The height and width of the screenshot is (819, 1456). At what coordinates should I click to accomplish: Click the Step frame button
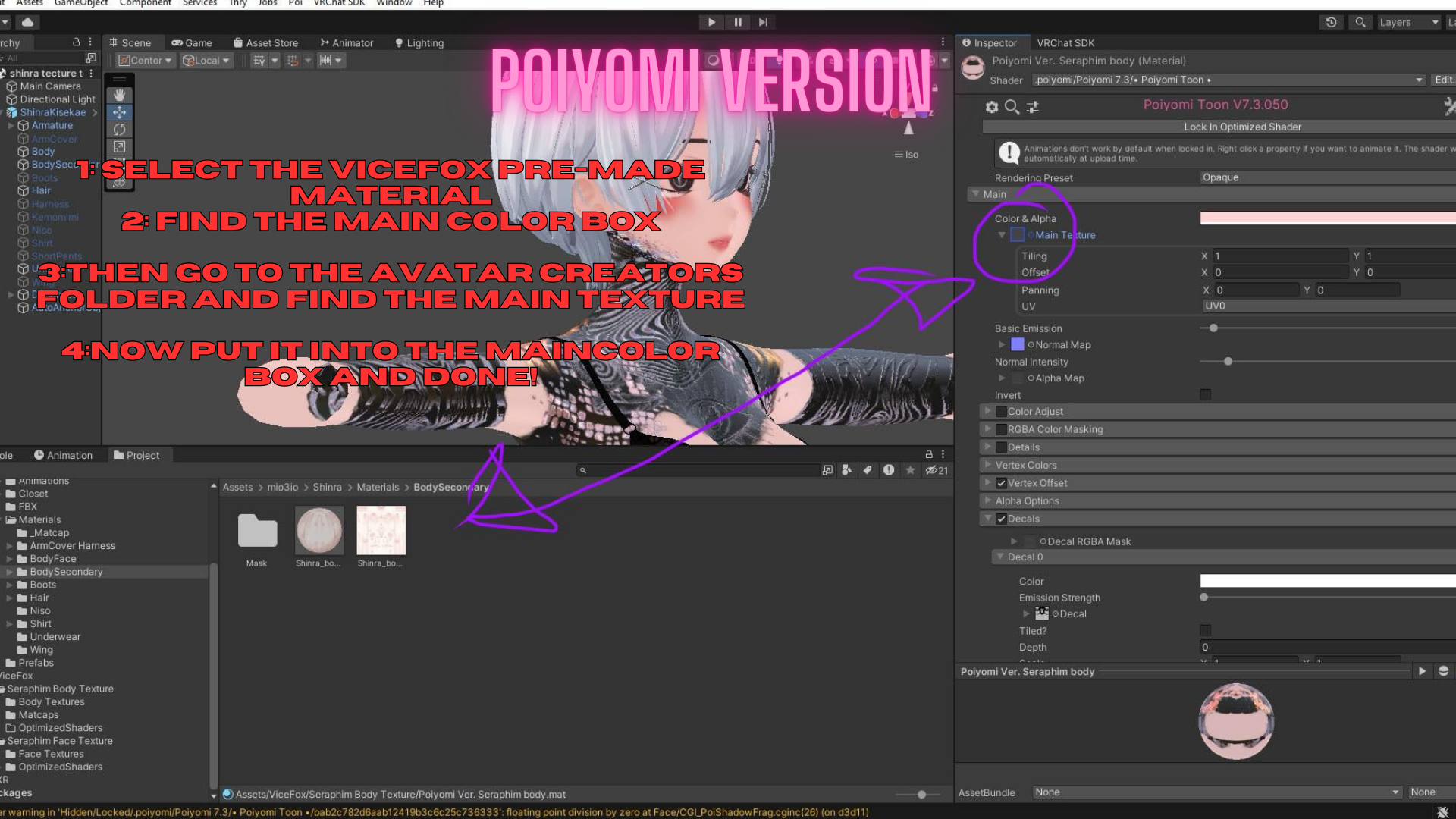point(763,22)
